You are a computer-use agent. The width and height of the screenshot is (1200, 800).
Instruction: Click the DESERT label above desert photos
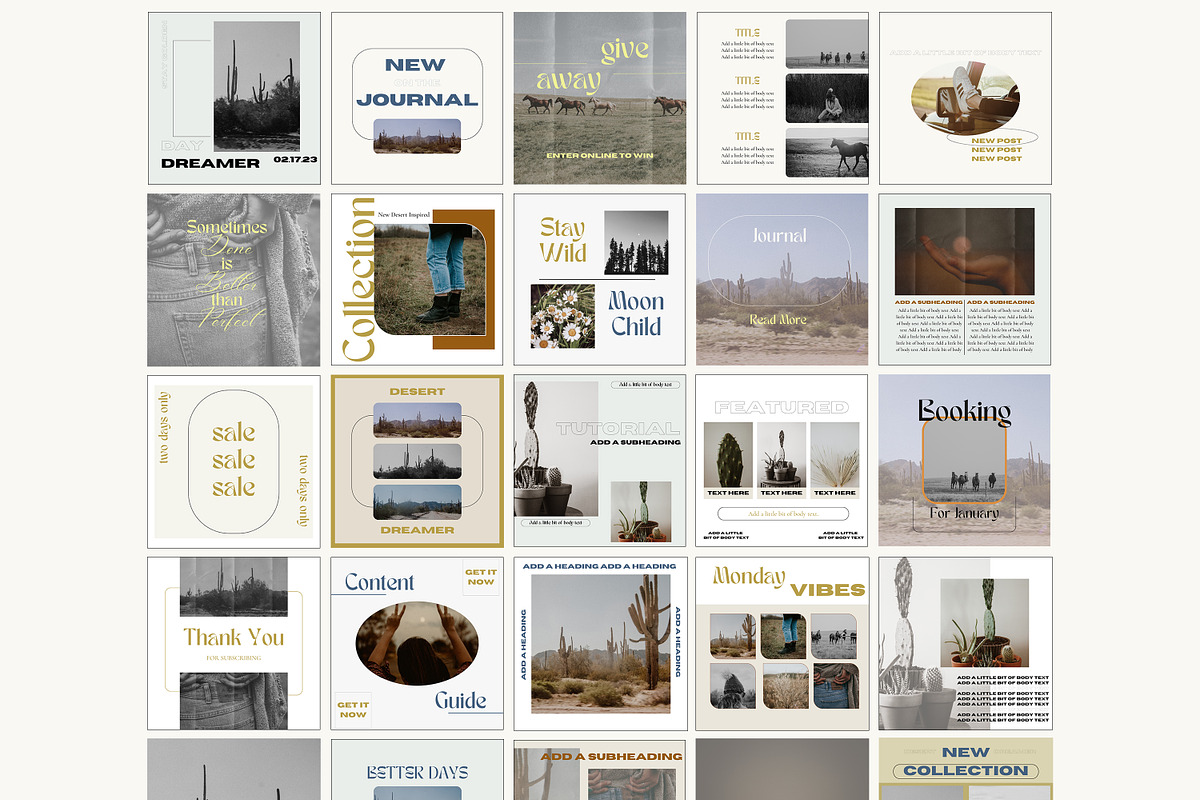(x=417, y=391)
